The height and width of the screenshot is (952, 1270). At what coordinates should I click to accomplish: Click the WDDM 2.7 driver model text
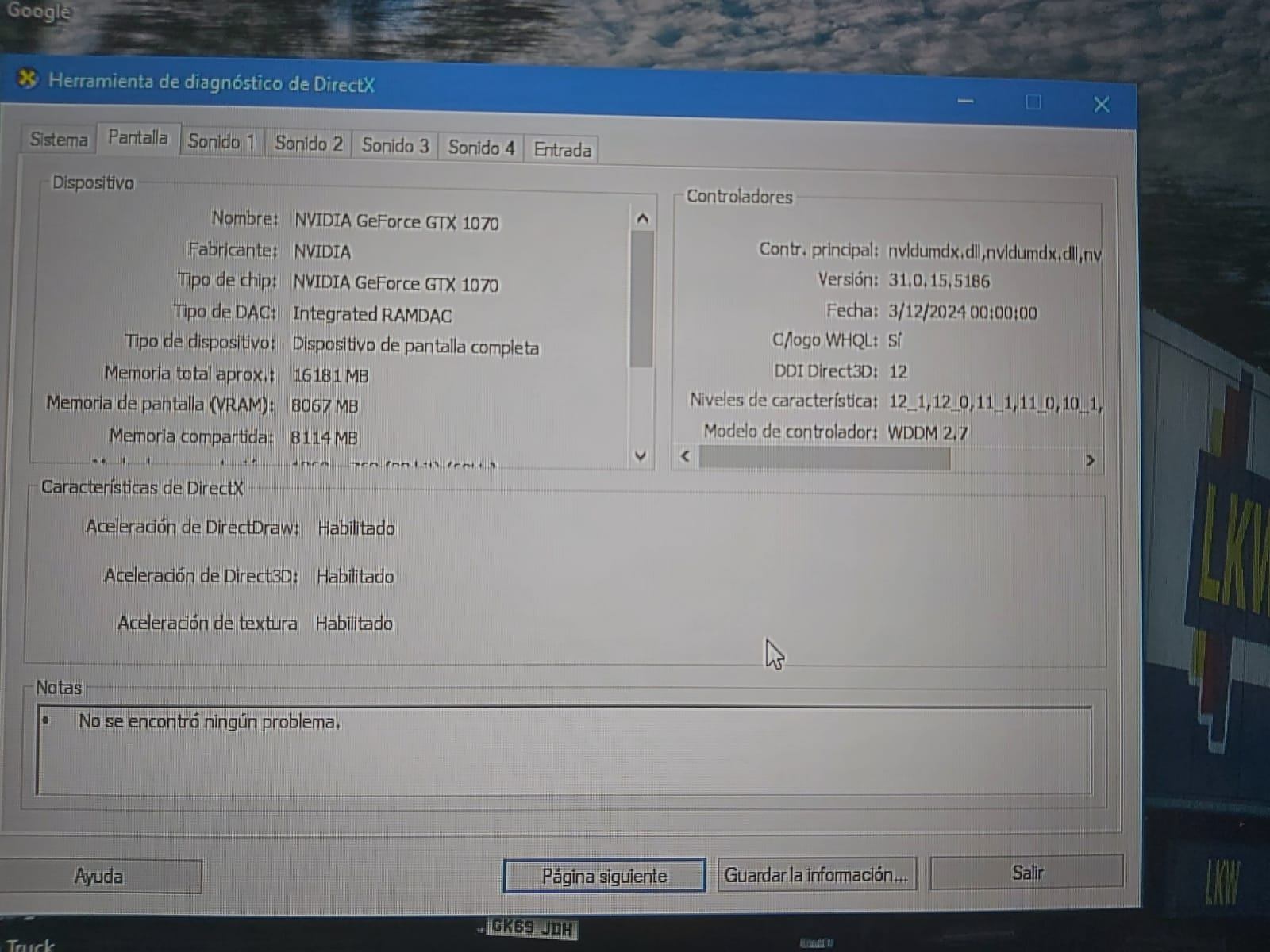tap(928, 433)
